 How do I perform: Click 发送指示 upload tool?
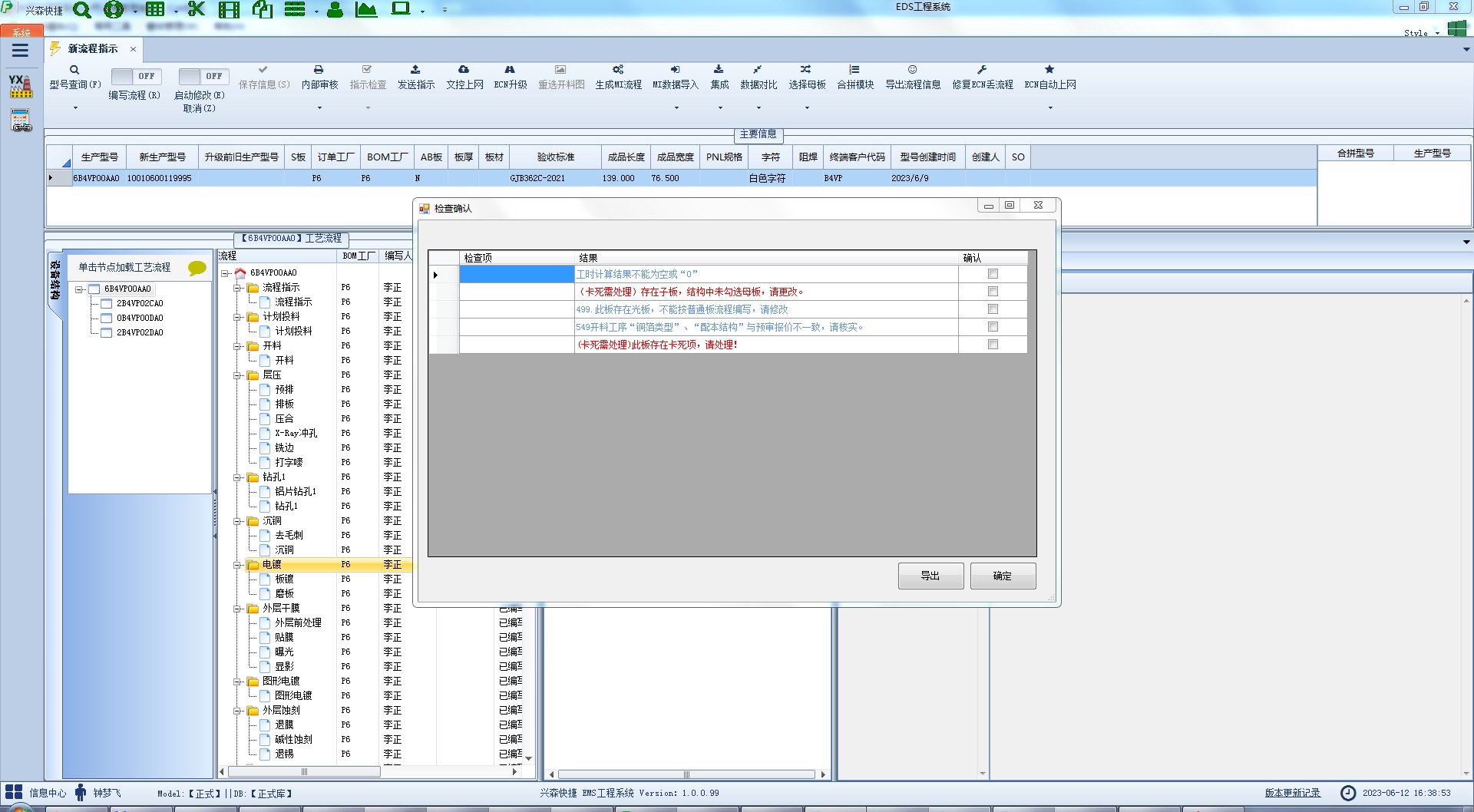416,78
